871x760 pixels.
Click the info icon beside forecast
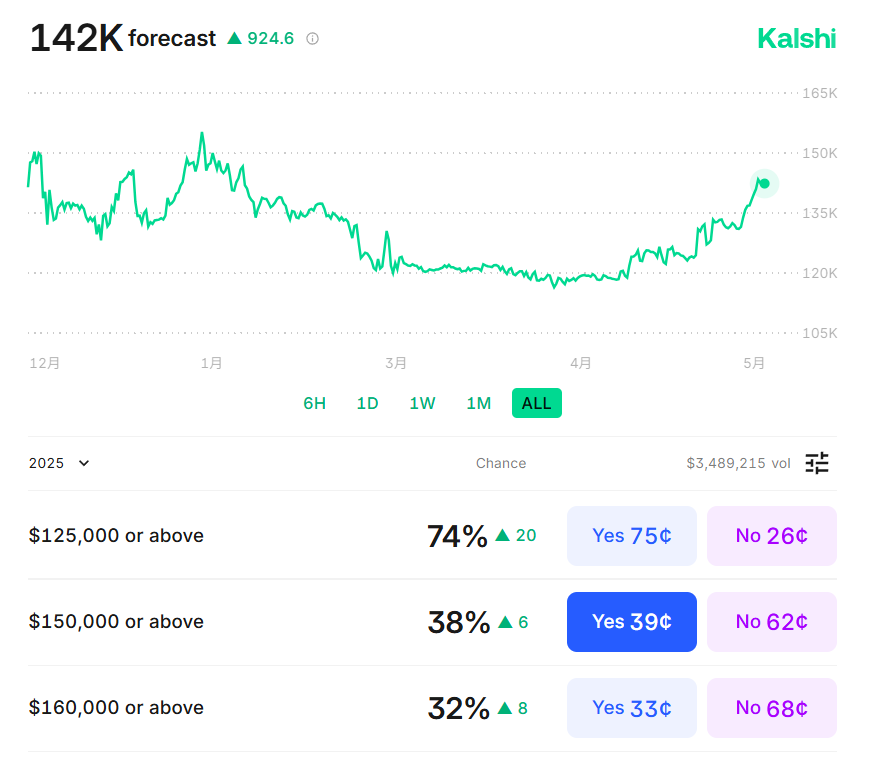coord(313,39)
